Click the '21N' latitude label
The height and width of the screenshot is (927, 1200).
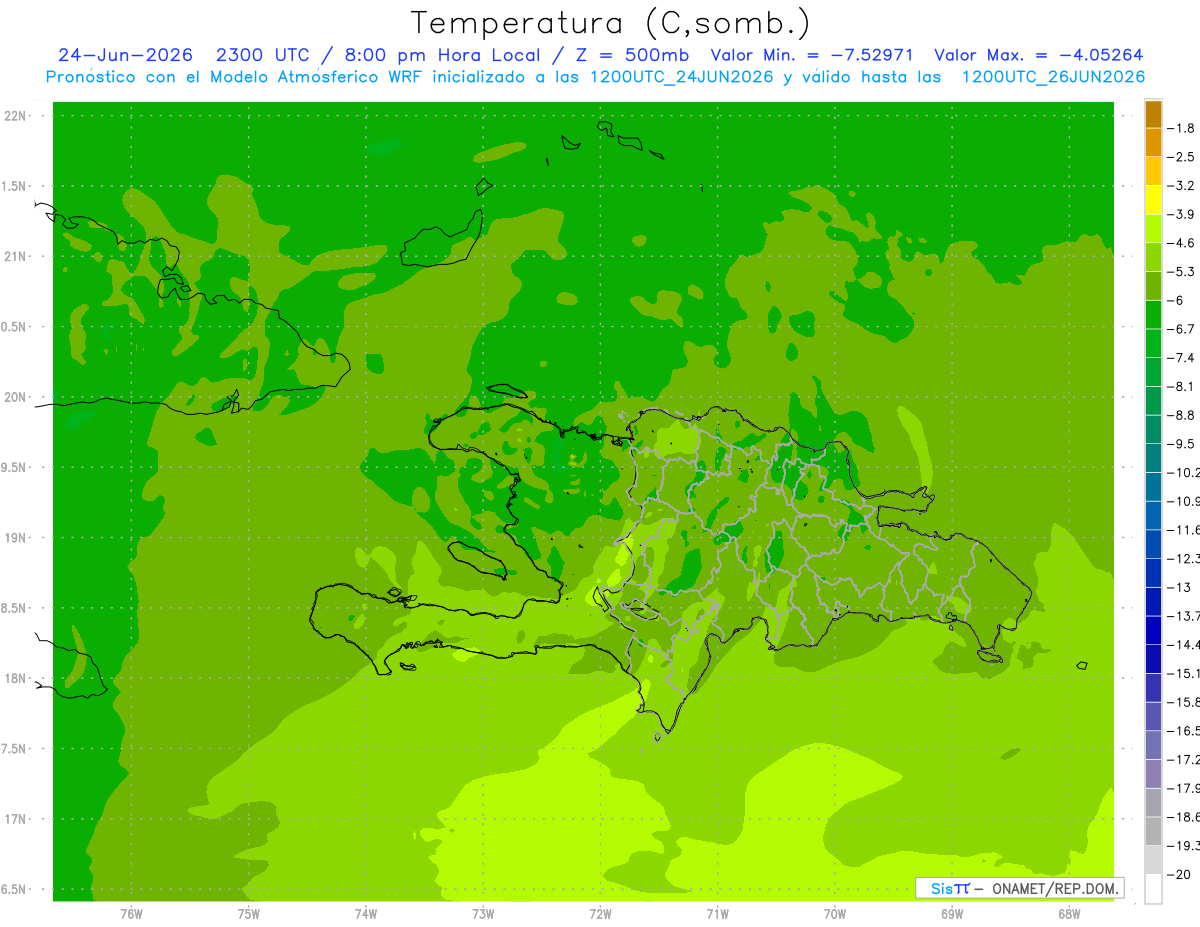(x=16, y=257)
